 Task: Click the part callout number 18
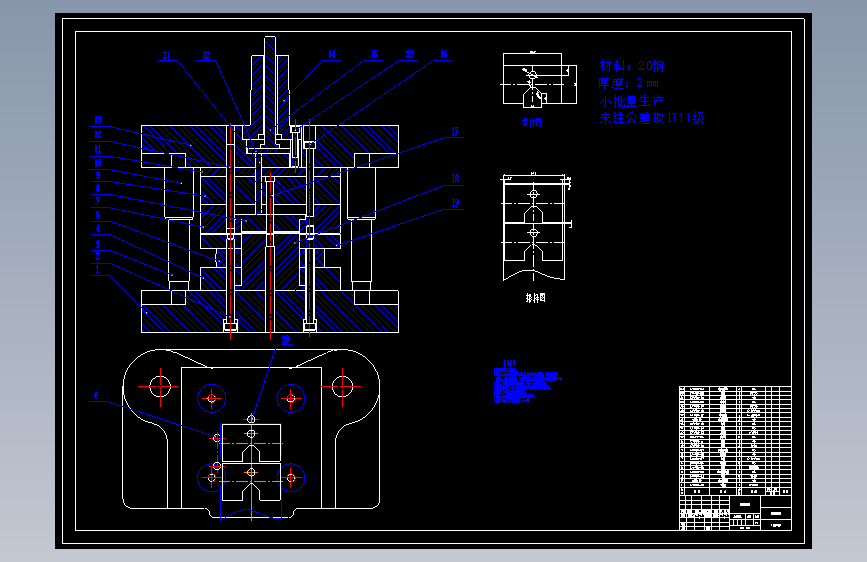[x=455, y=178]
